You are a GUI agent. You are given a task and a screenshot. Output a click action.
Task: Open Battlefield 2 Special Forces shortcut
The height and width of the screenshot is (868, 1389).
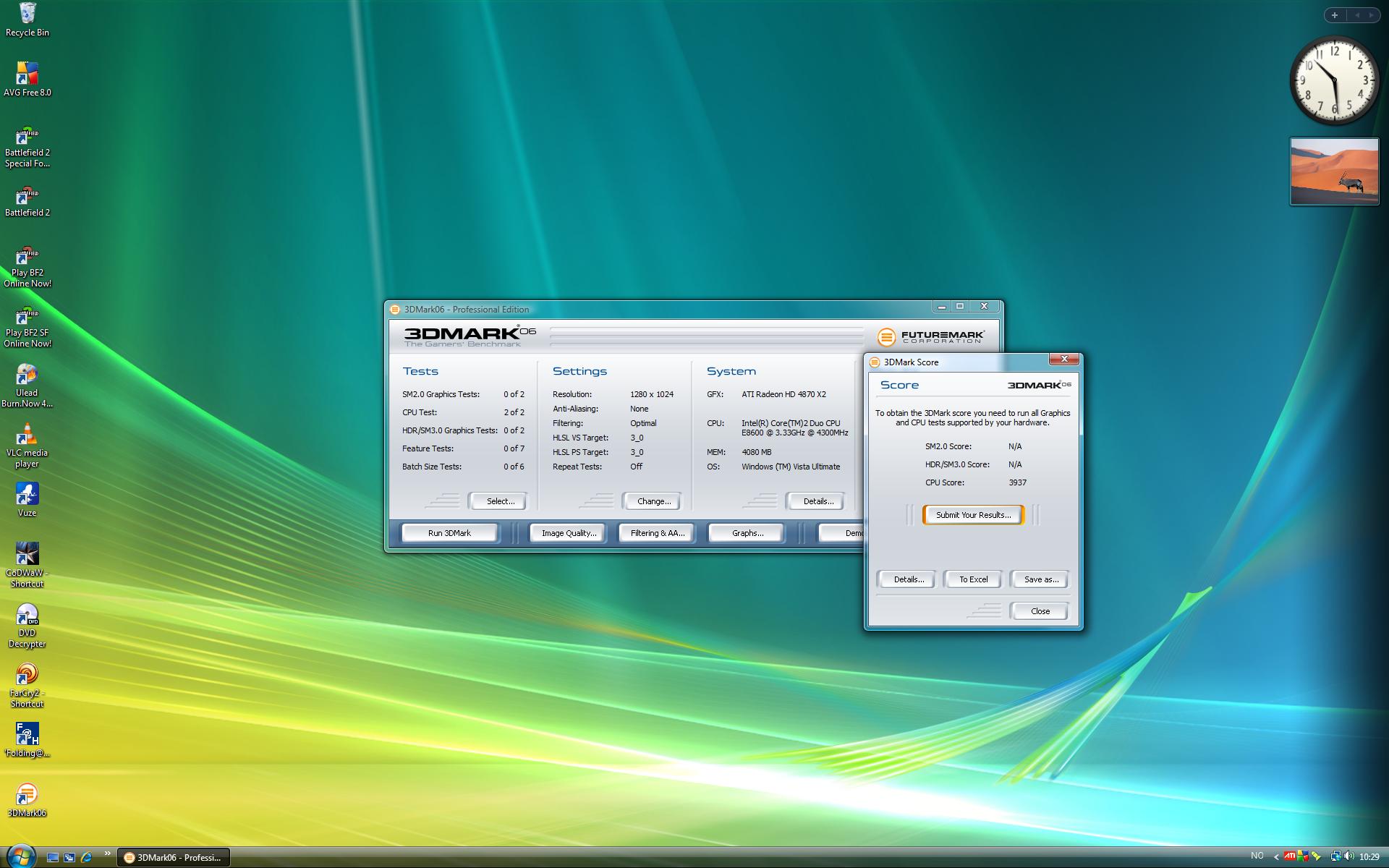(x=27, y=147)
